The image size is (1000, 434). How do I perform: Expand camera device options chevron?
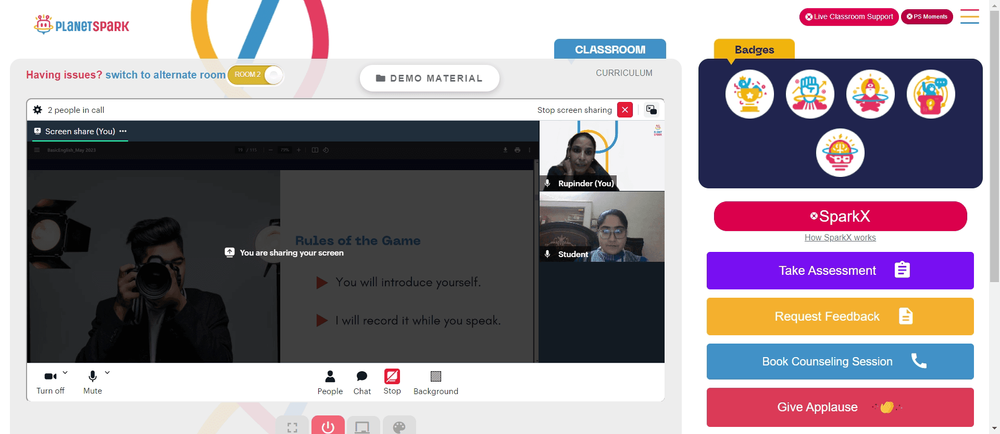tap(65, 373)
